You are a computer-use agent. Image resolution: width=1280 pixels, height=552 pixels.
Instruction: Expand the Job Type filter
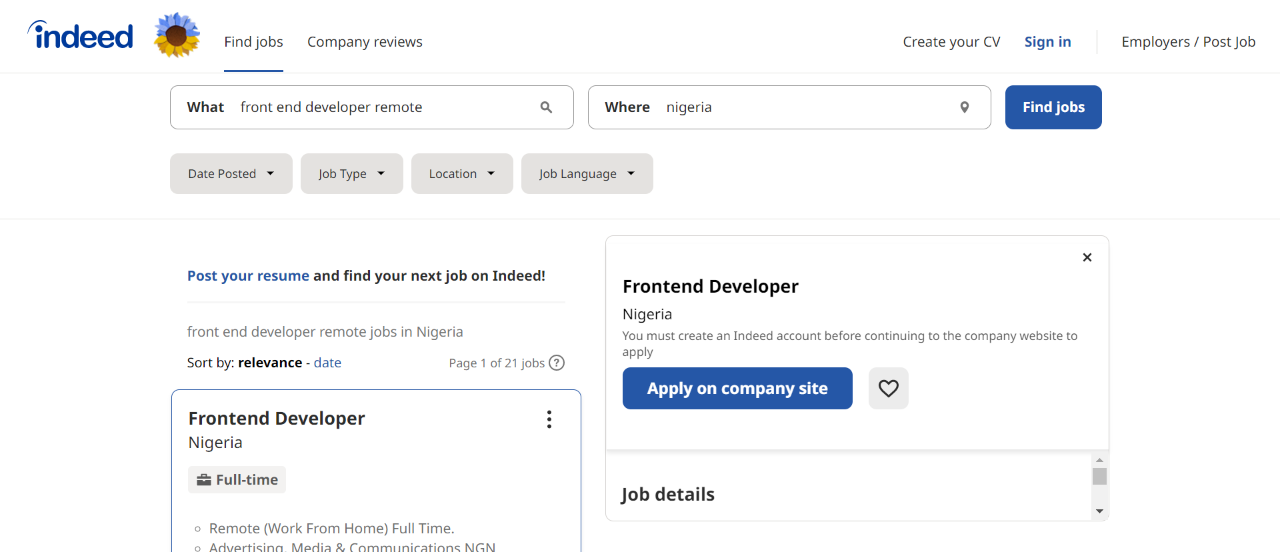(352, 173)
